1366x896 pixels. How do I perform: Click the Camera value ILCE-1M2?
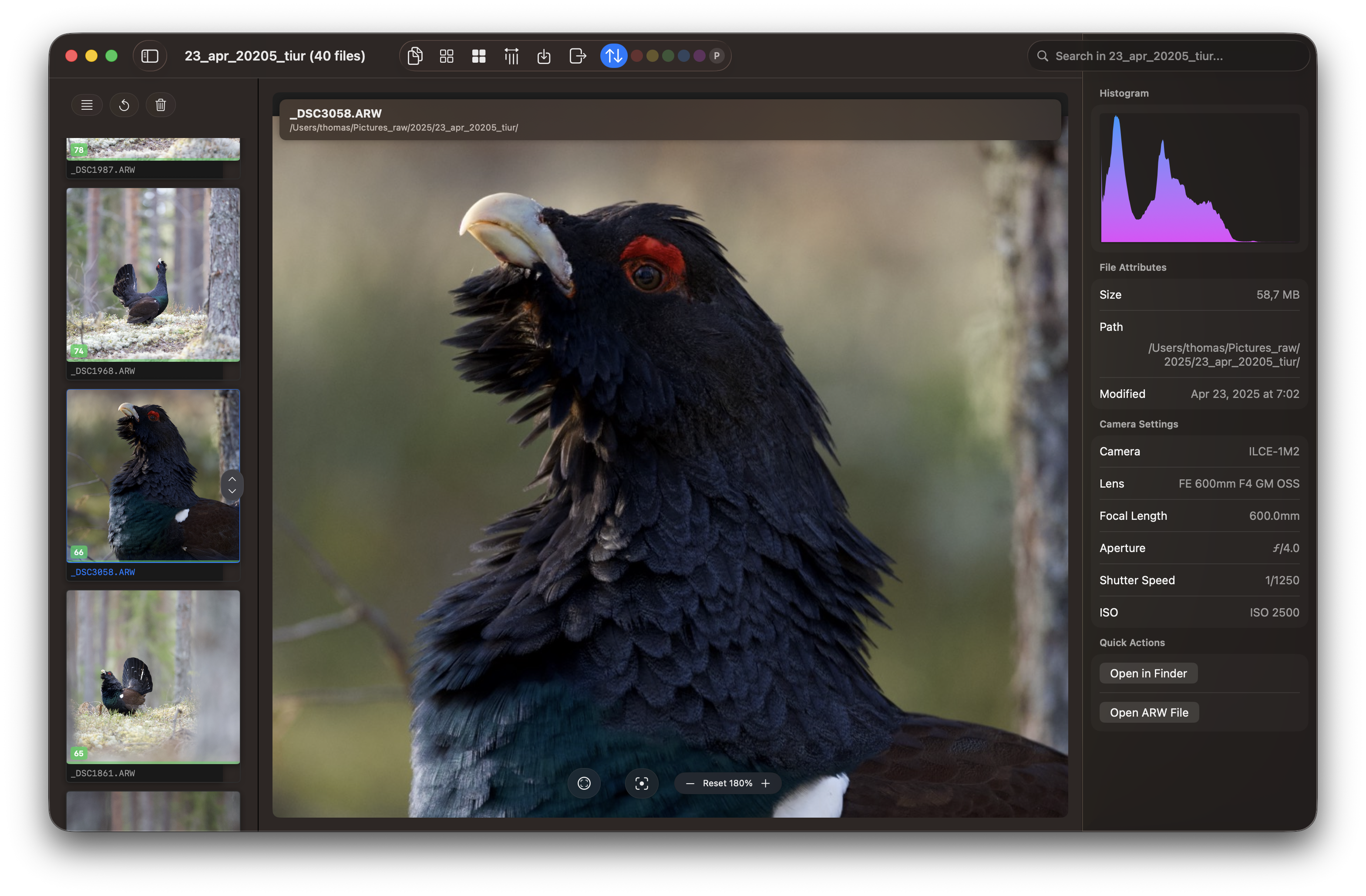pyautogui.click(x=1274, y=451)
